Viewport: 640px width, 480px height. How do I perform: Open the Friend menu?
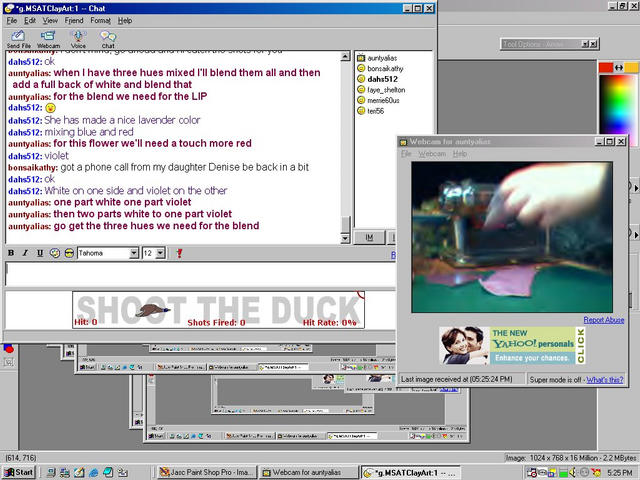pyautogui.click(x=74, y=20)
